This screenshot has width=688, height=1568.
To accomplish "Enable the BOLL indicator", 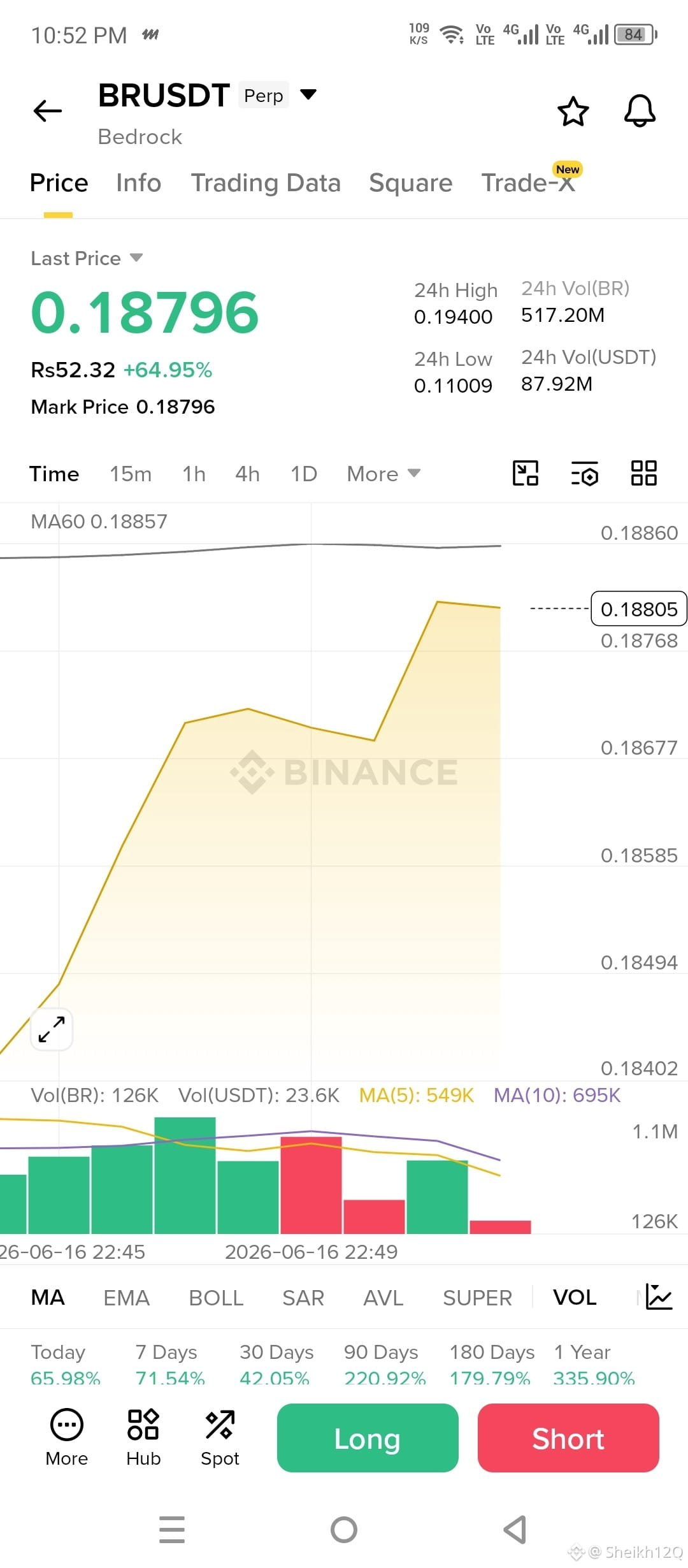I will pyautogui.click(x=216, y=1298).
